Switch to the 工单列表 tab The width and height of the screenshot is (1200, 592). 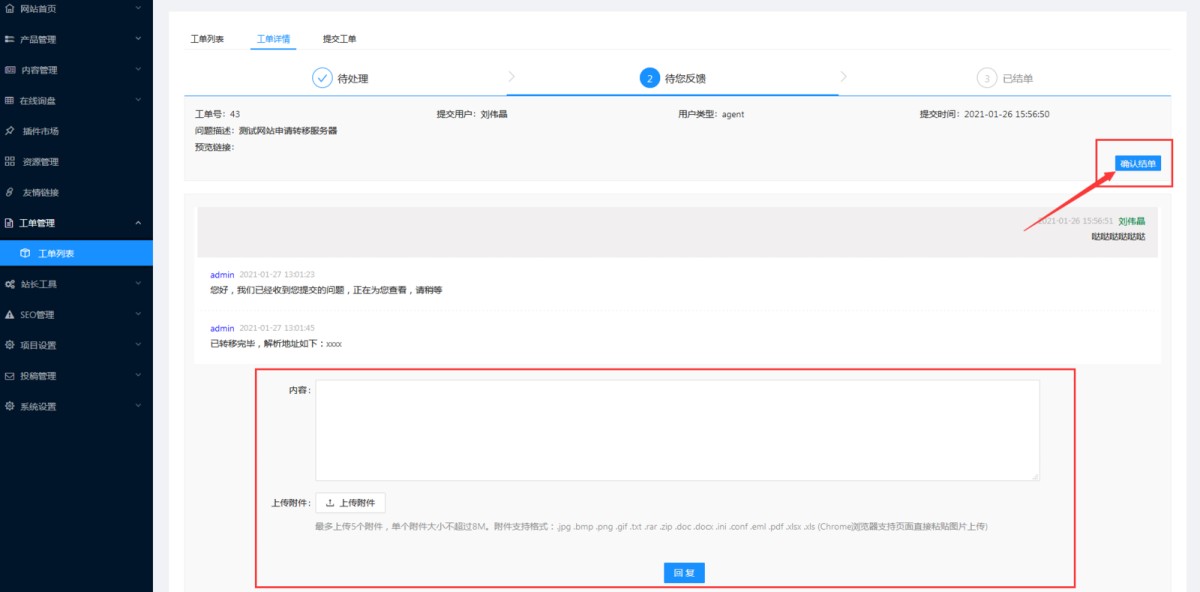207,39
